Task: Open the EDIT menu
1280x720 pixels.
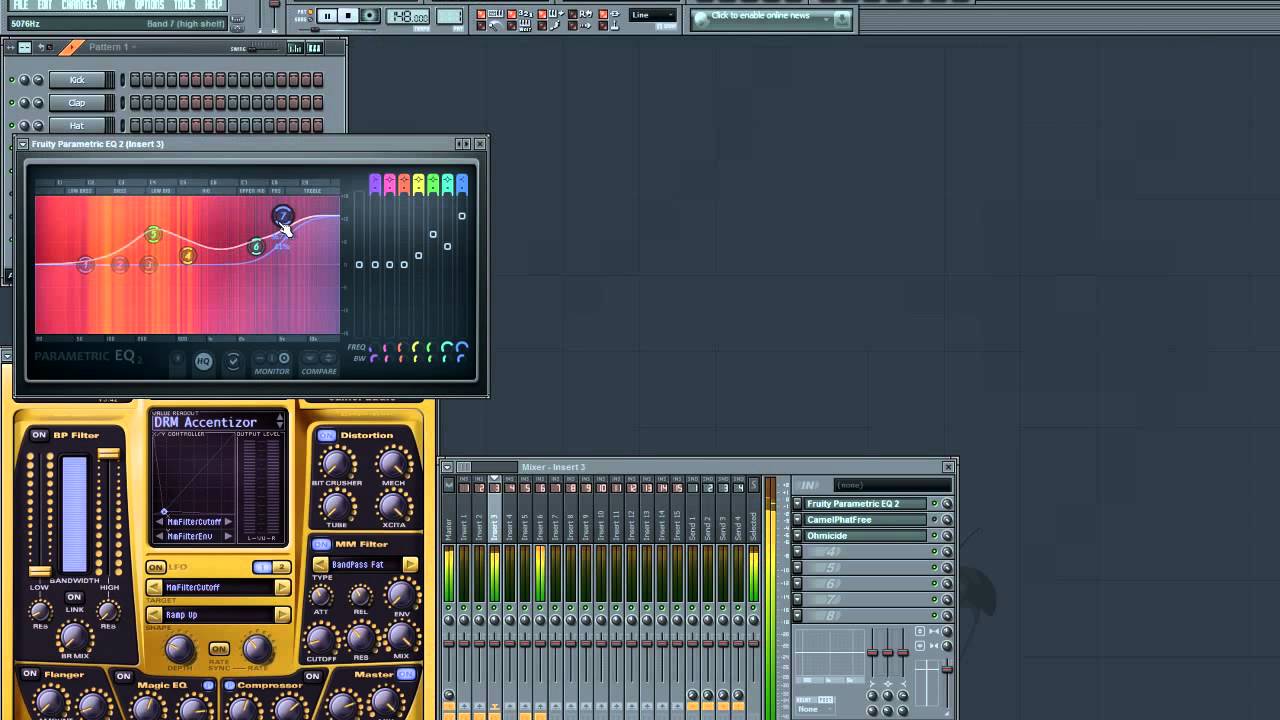Action: coord(44,5)
